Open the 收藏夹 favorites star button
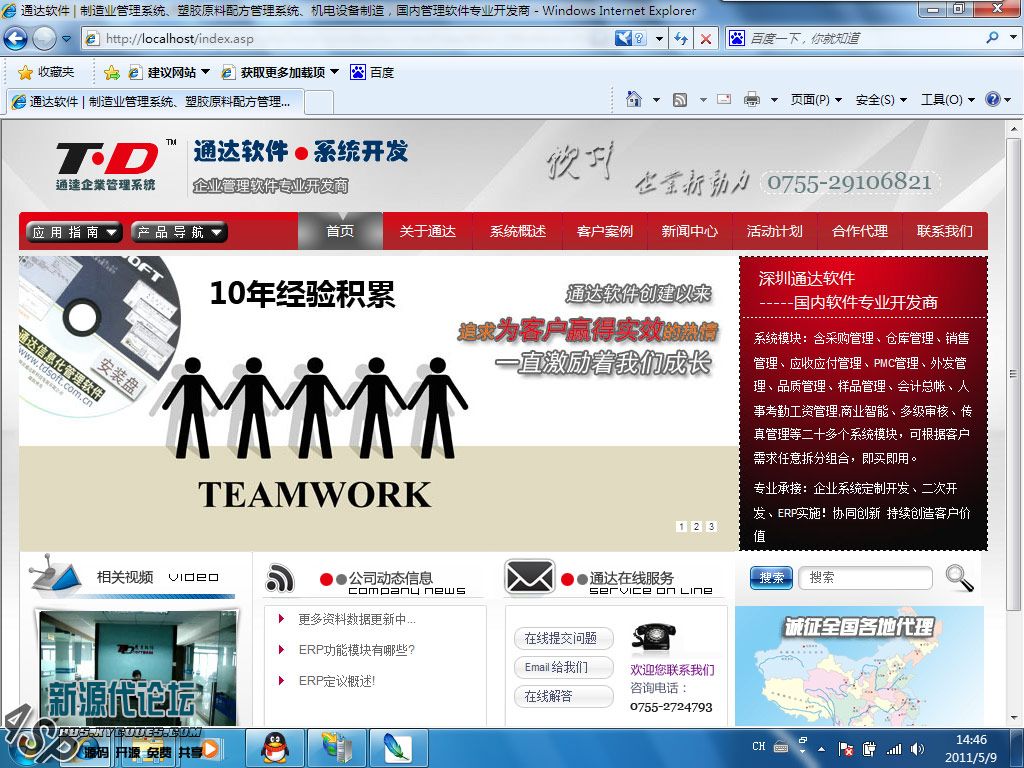Screen dimensions: 1024x768 click(46, 72)
